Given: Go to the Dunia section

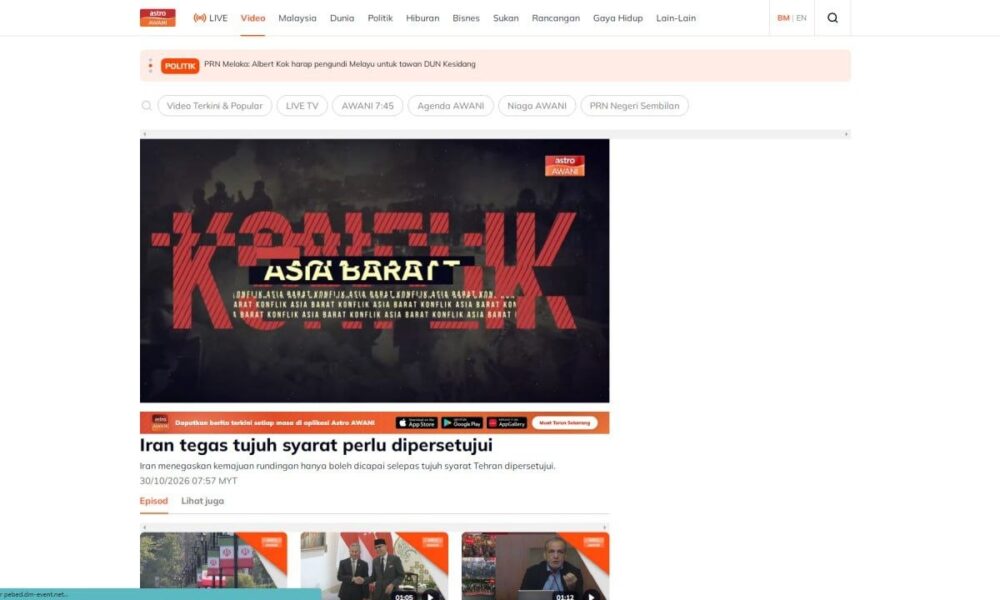Looking at the screenshot, I should point(342,18).
